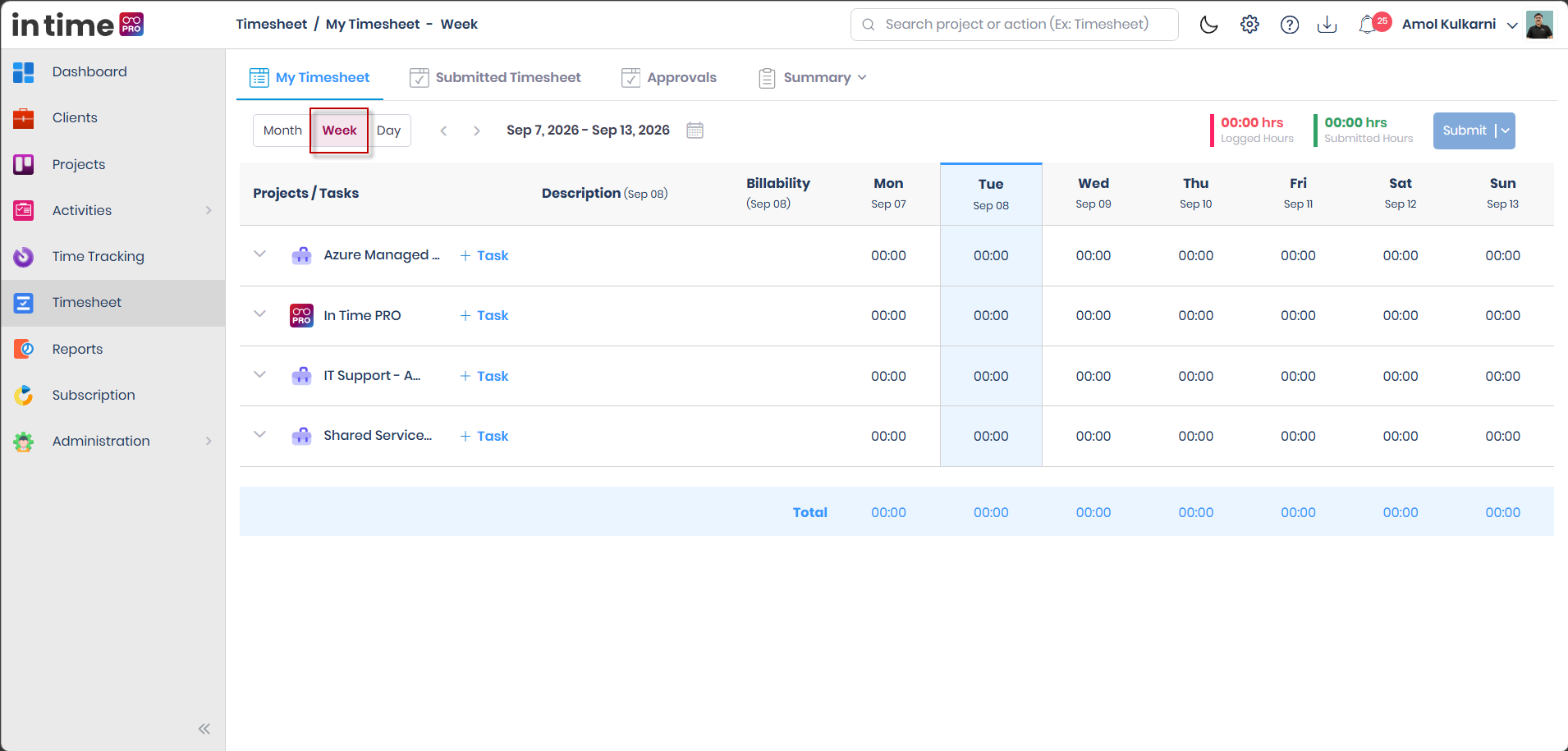Click Tue Sep 08 column header

point(991,194)
